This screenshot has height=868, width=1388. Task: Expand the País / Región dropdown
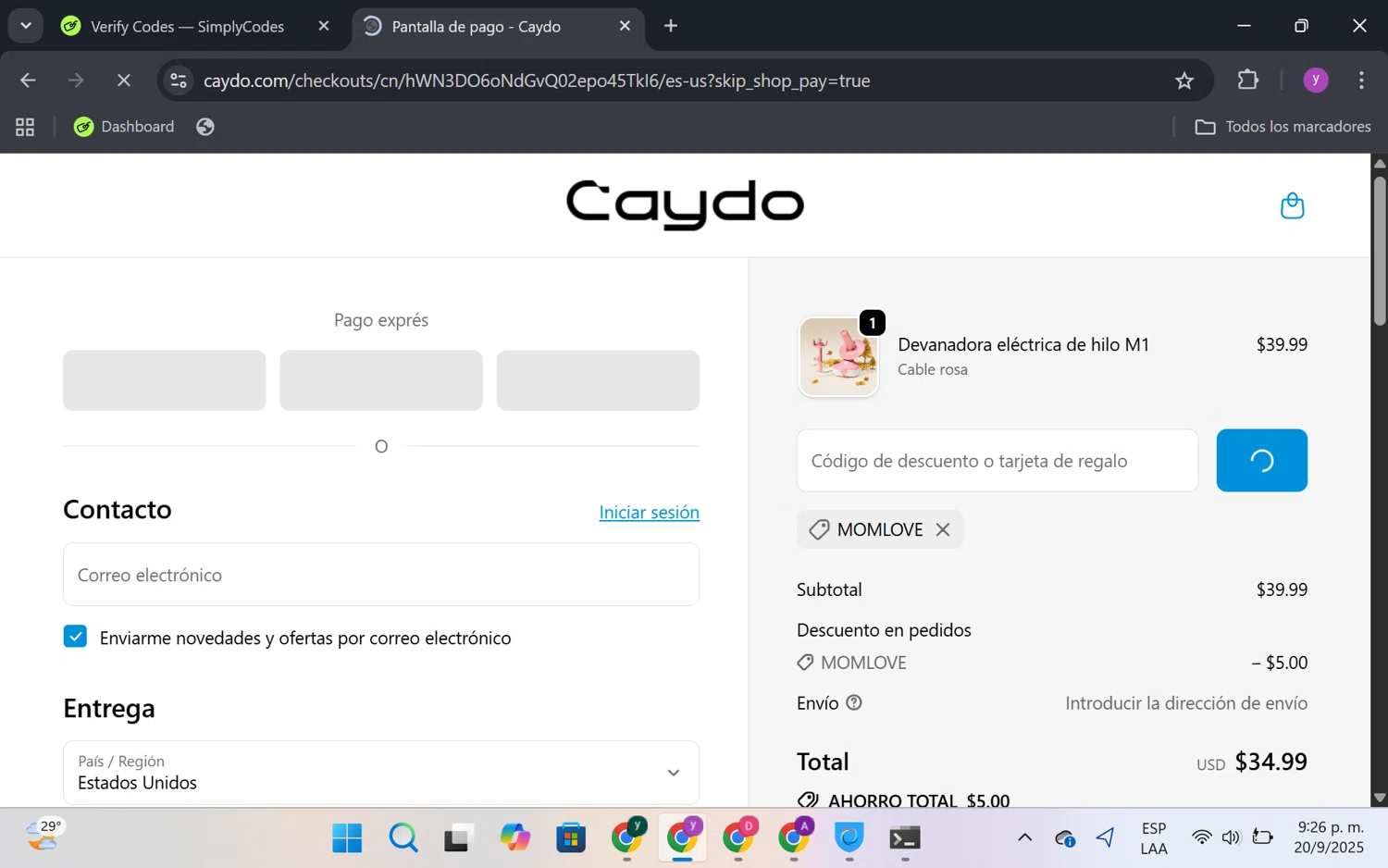click(x=381, y=773)
